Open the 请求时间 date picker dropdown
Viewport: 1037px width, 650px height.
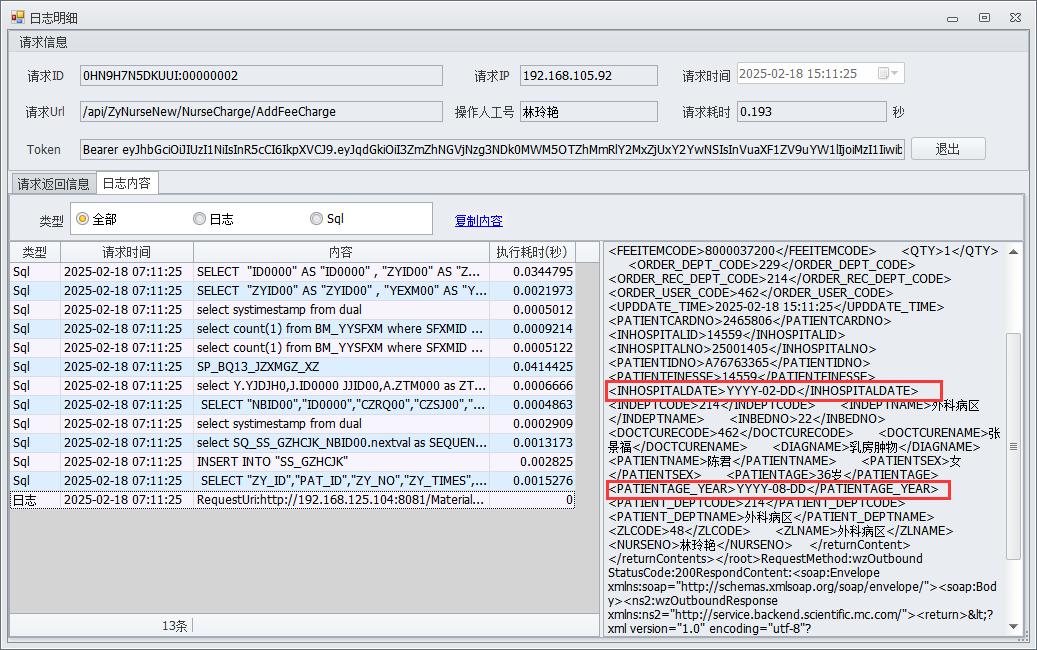894,73
